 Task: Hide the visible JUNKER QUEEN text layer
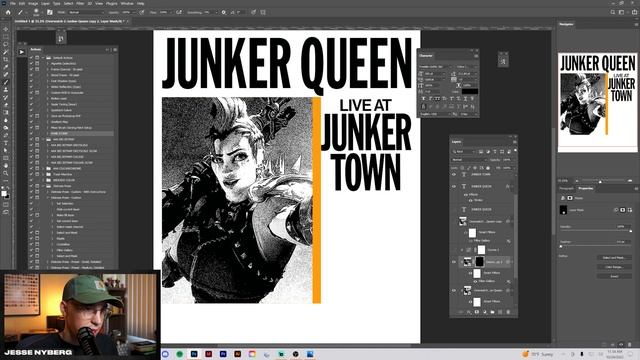click(454, 186)
